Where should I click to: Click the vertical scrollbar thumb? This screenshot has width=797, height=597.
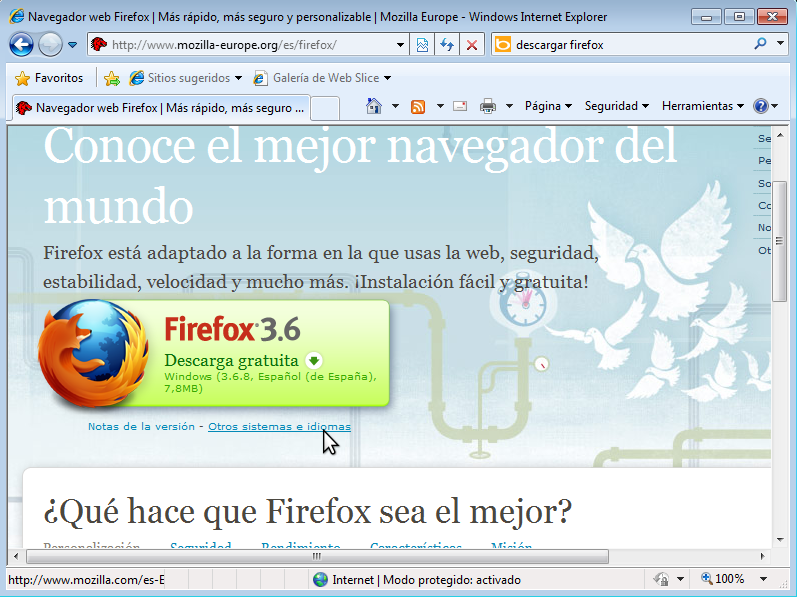point(780,241)
